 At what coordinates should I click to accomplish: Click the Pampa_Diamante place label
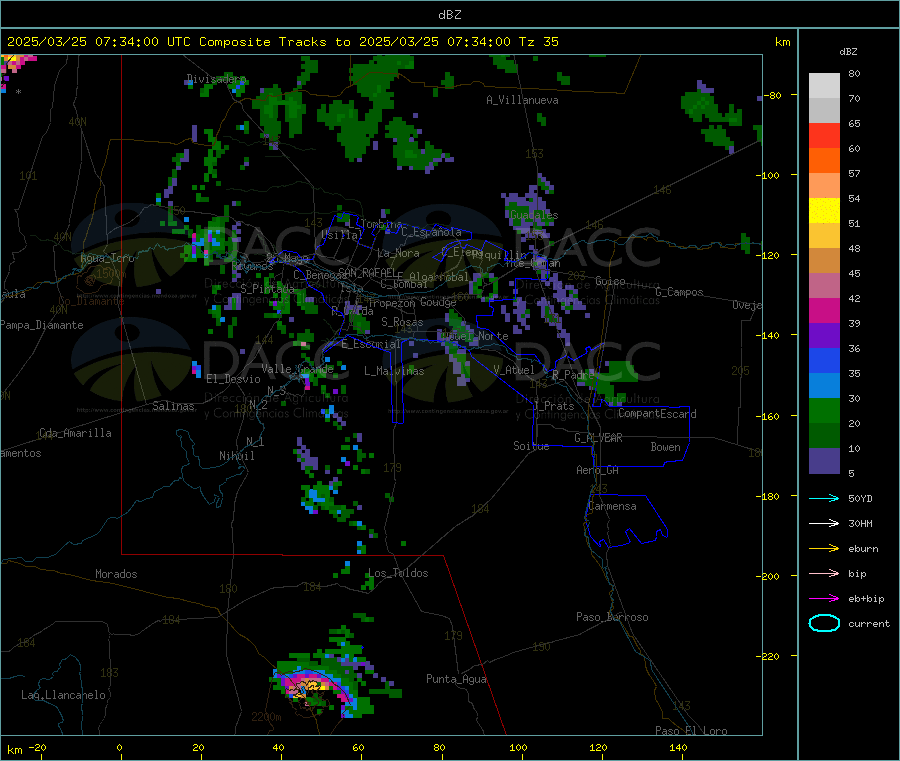(x=42, y=325)
